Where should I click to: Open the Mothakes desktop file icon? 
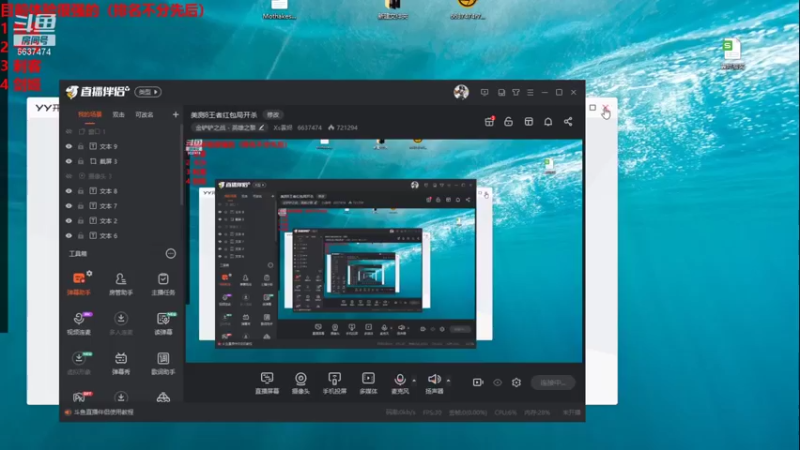click(279, 10)
